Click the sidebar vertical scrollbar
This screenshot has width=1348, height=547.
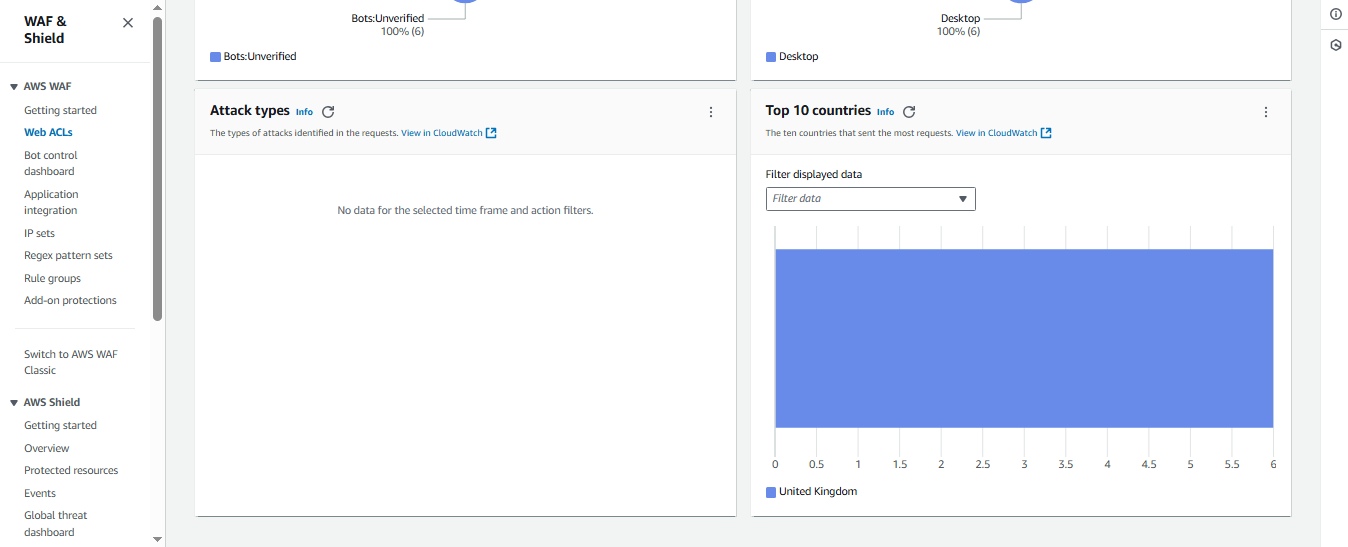click(x=157, y=170)
